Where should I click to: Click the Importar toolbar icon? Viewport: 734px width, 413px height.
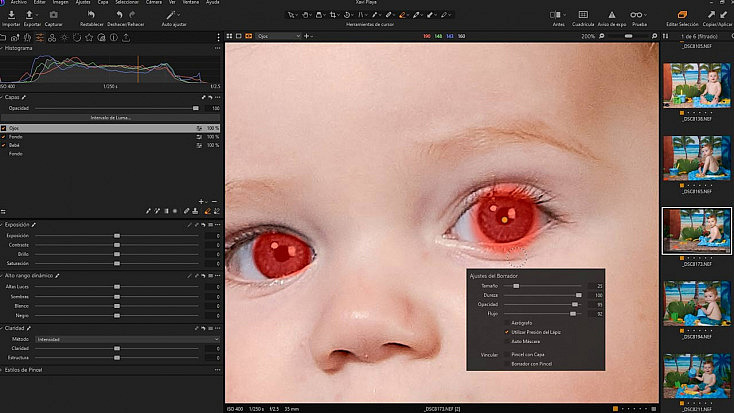click(x=11, y=15)
